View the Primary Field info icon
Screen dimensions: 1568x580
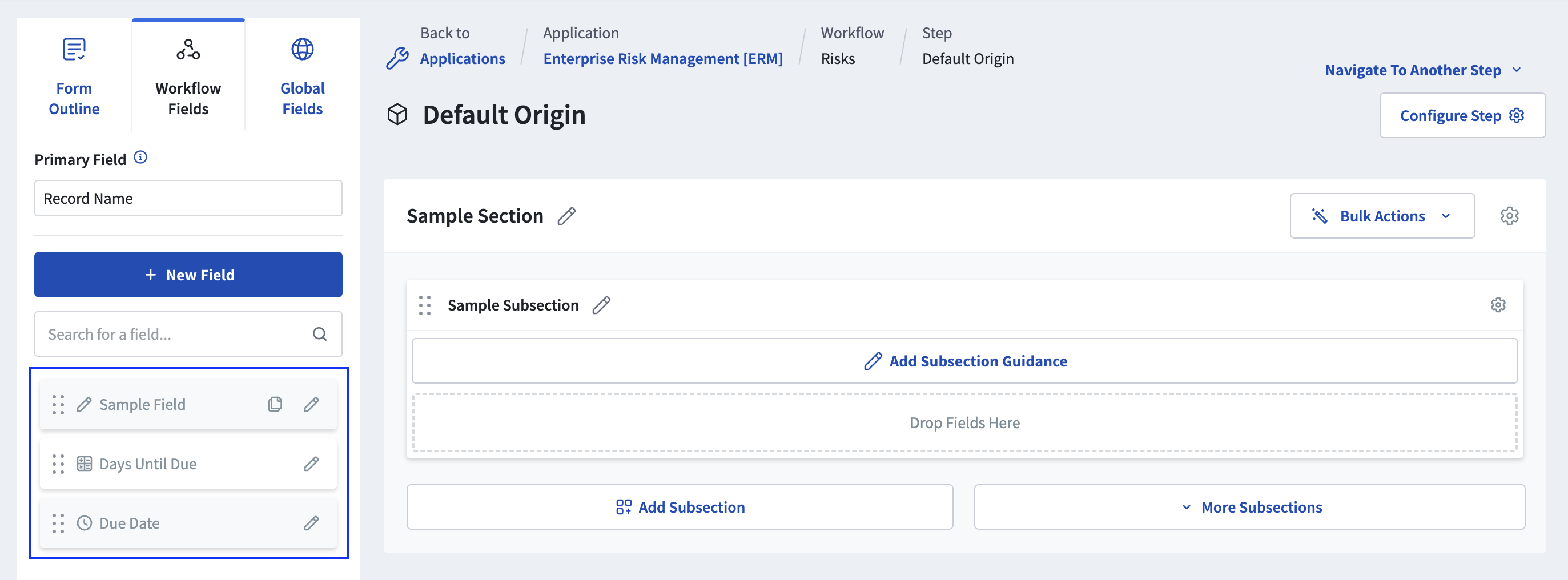click(x=140, y=157)
